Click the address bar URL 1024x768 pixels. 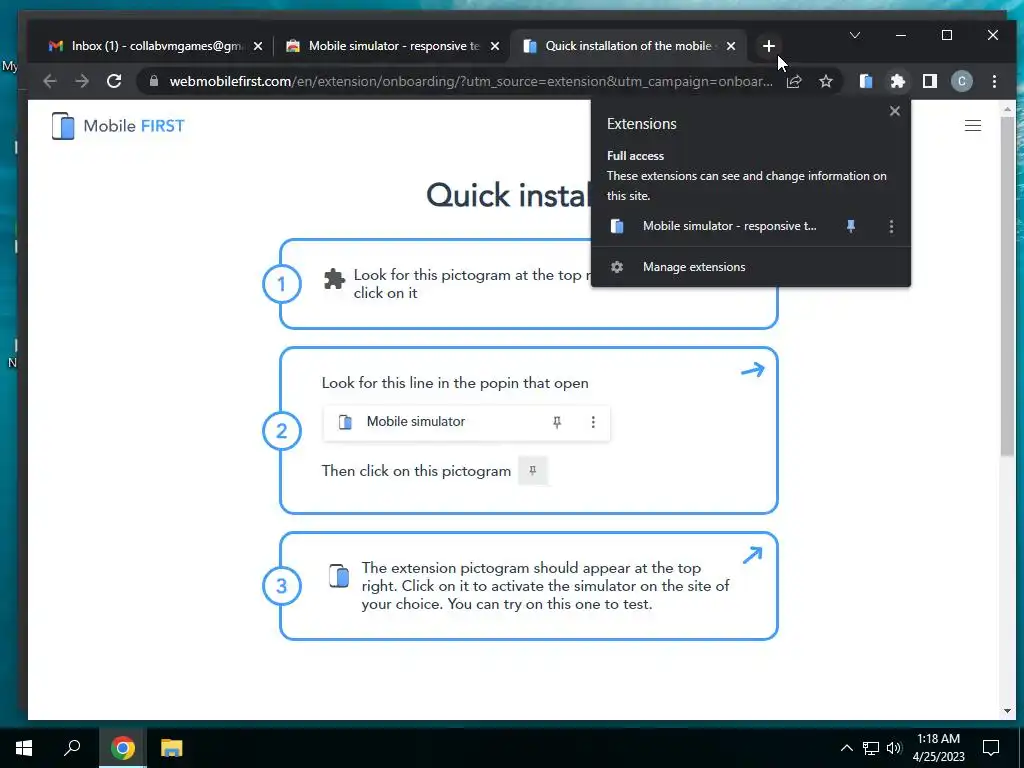[470, 81]
